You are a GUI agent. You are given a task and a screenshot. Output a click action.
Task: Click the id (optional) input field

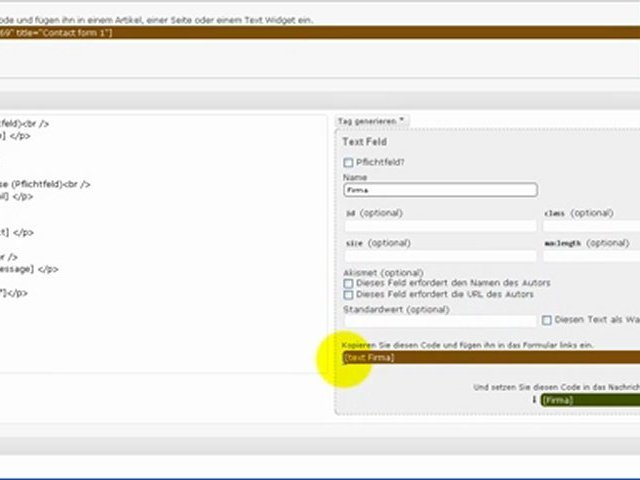[439, 227]
